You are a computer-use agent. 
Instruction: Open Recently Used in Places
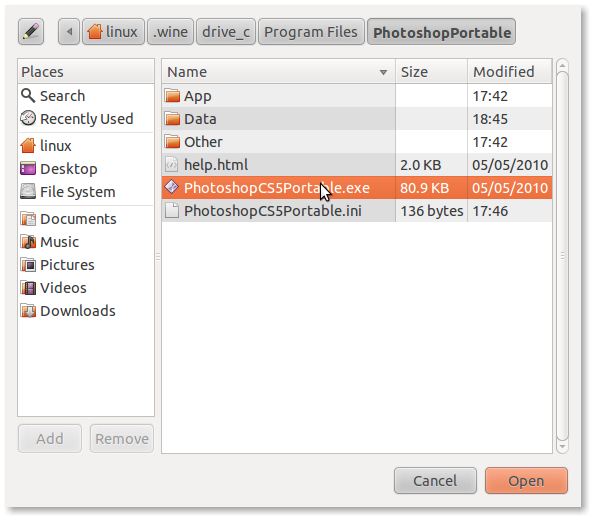tap(87, 119)
